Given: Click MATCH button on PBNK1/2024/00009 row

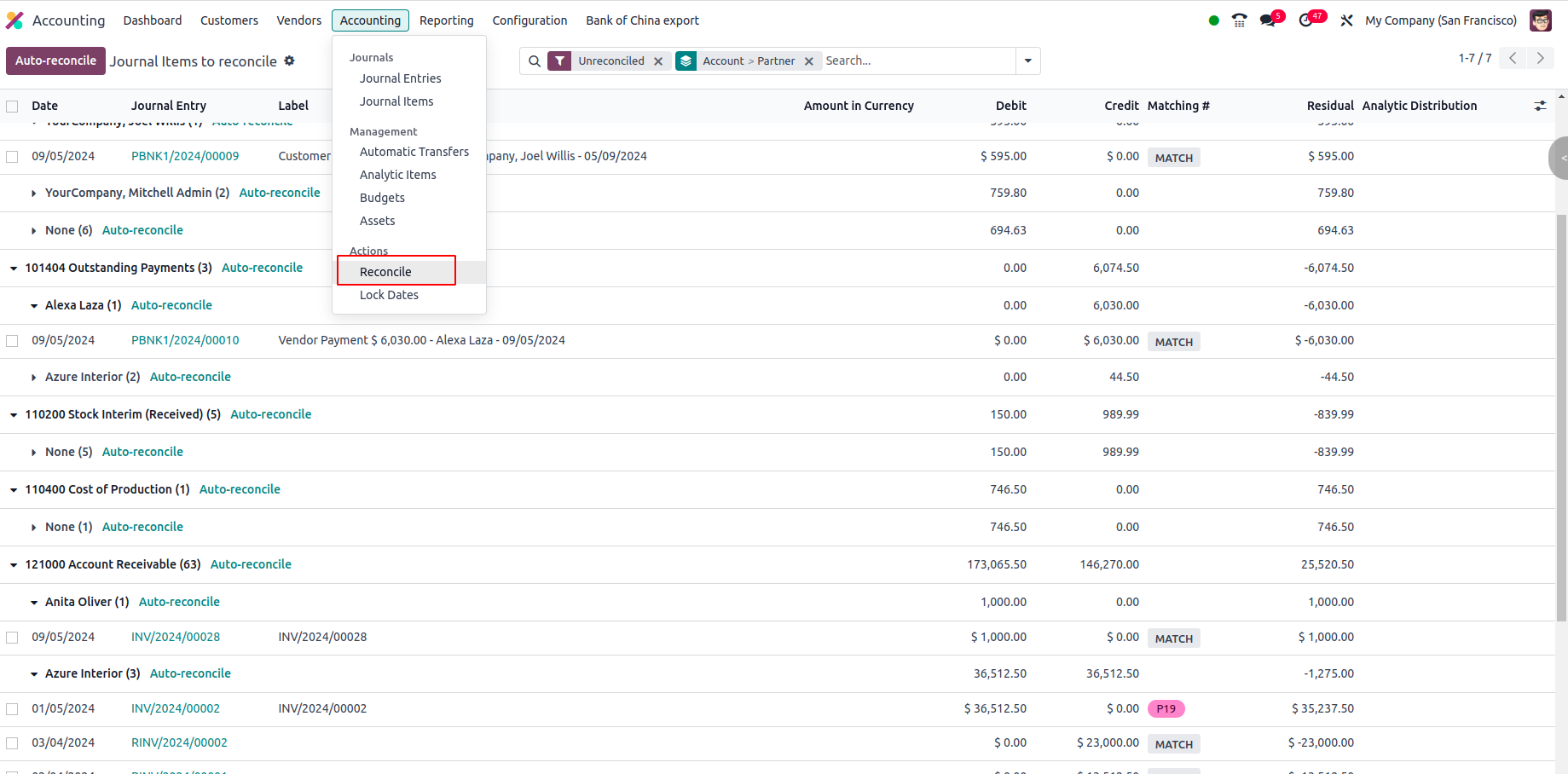Looking at the screenshot, I should pyautogui.click(x=1173, y=158).
